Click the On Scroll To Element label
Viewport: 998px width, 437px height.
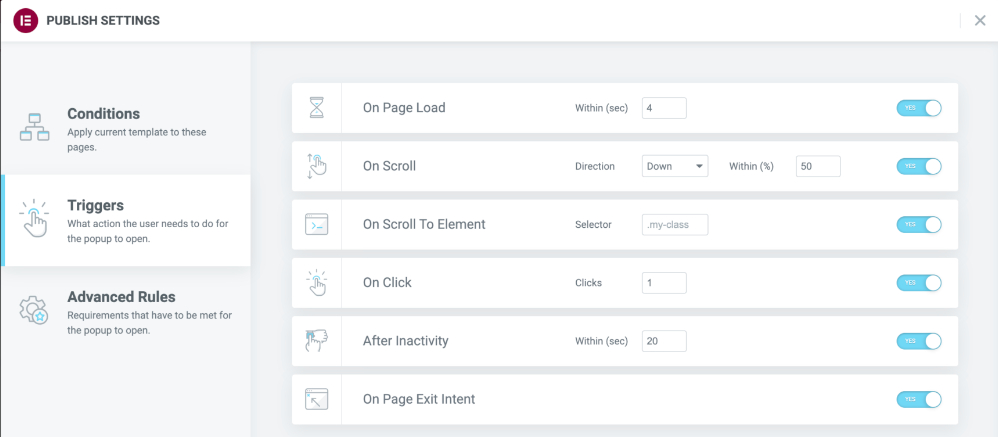click(424, 225)
